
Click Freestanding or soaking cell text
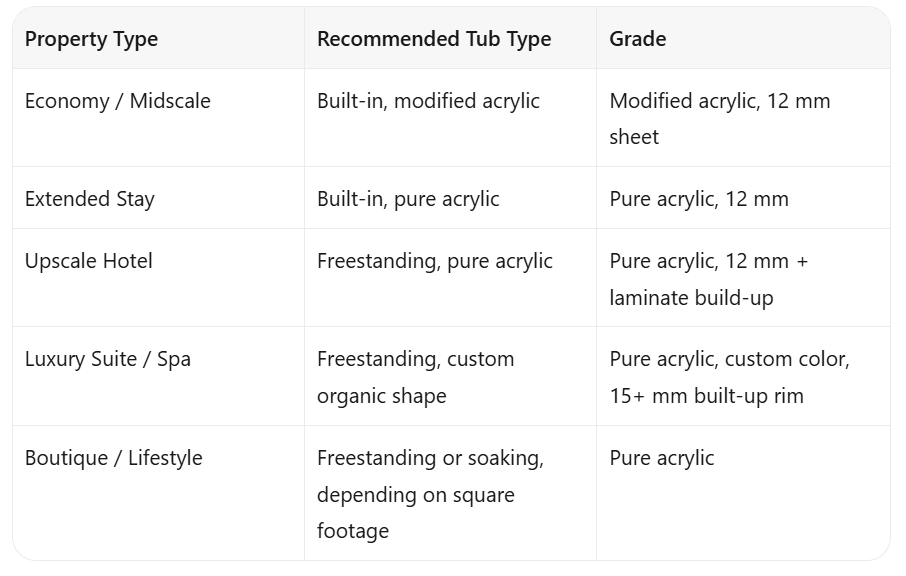click(x=430, y=458)
